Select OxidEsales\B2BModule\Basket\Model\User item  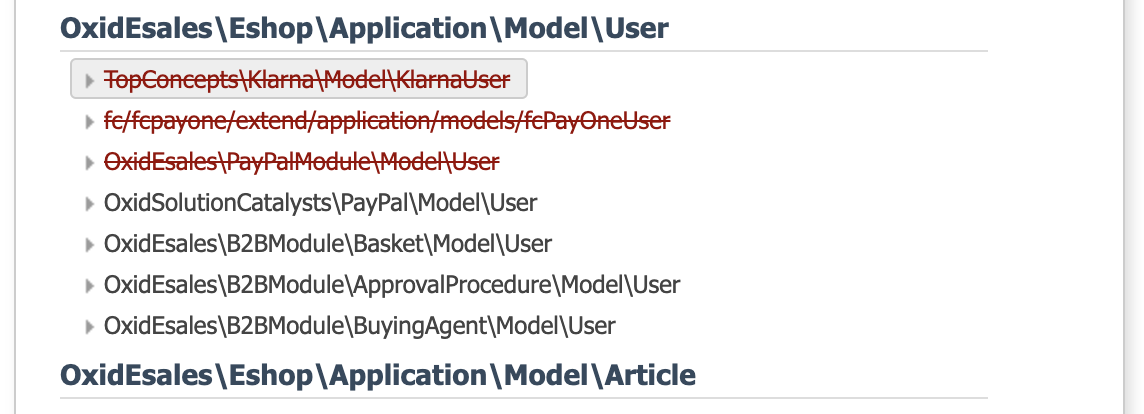coord(327,244)
